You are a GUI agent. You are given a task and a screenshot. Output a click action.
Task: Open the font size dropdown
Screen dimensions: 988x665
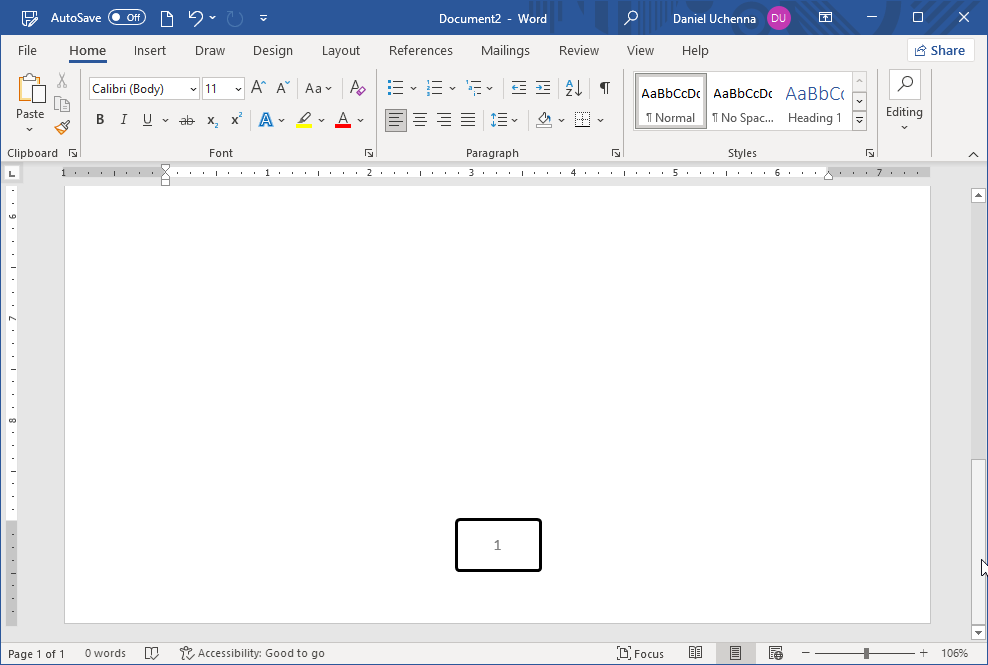(236, 88)
